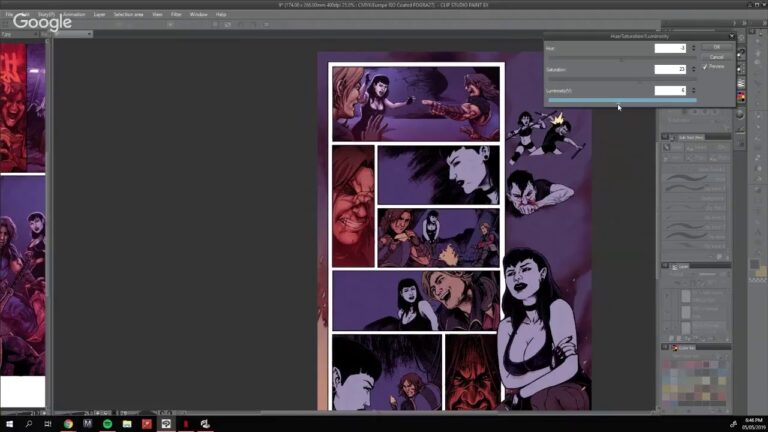Open the taskbar clock and date
Screen dimensions: 768x432
coord(753,424)
